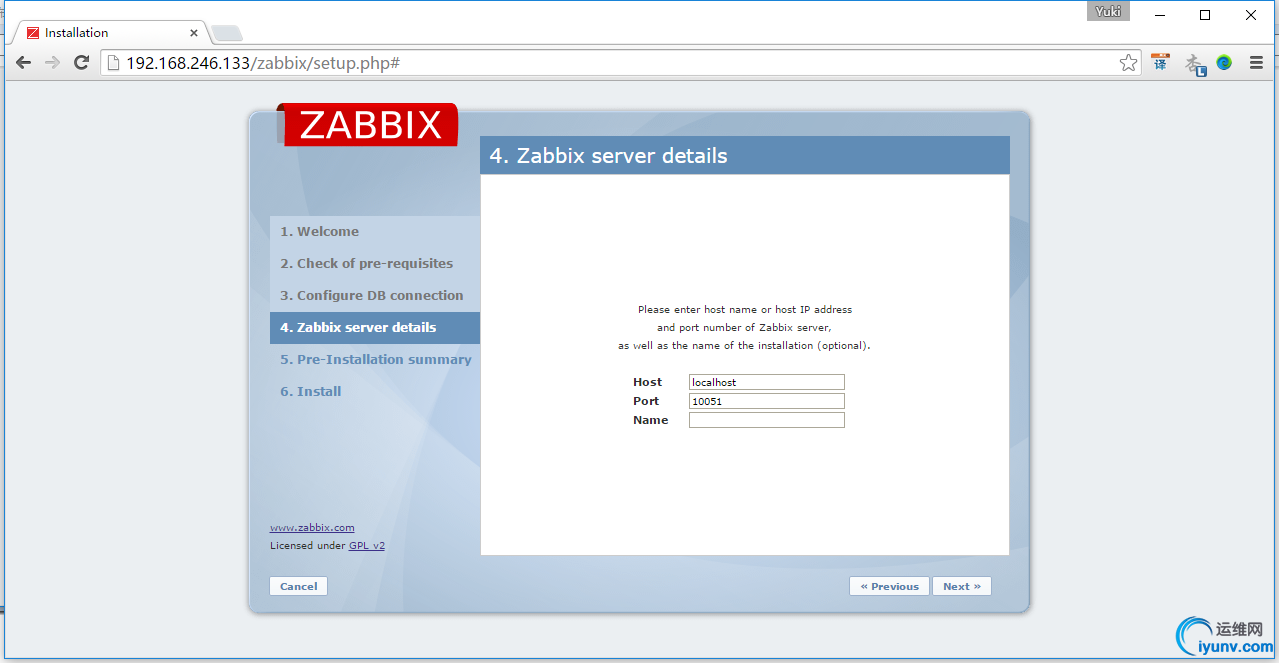Click the page info icon before the URL
Viewport: 1279px width, 663px height.
click(x=113, y=63)
